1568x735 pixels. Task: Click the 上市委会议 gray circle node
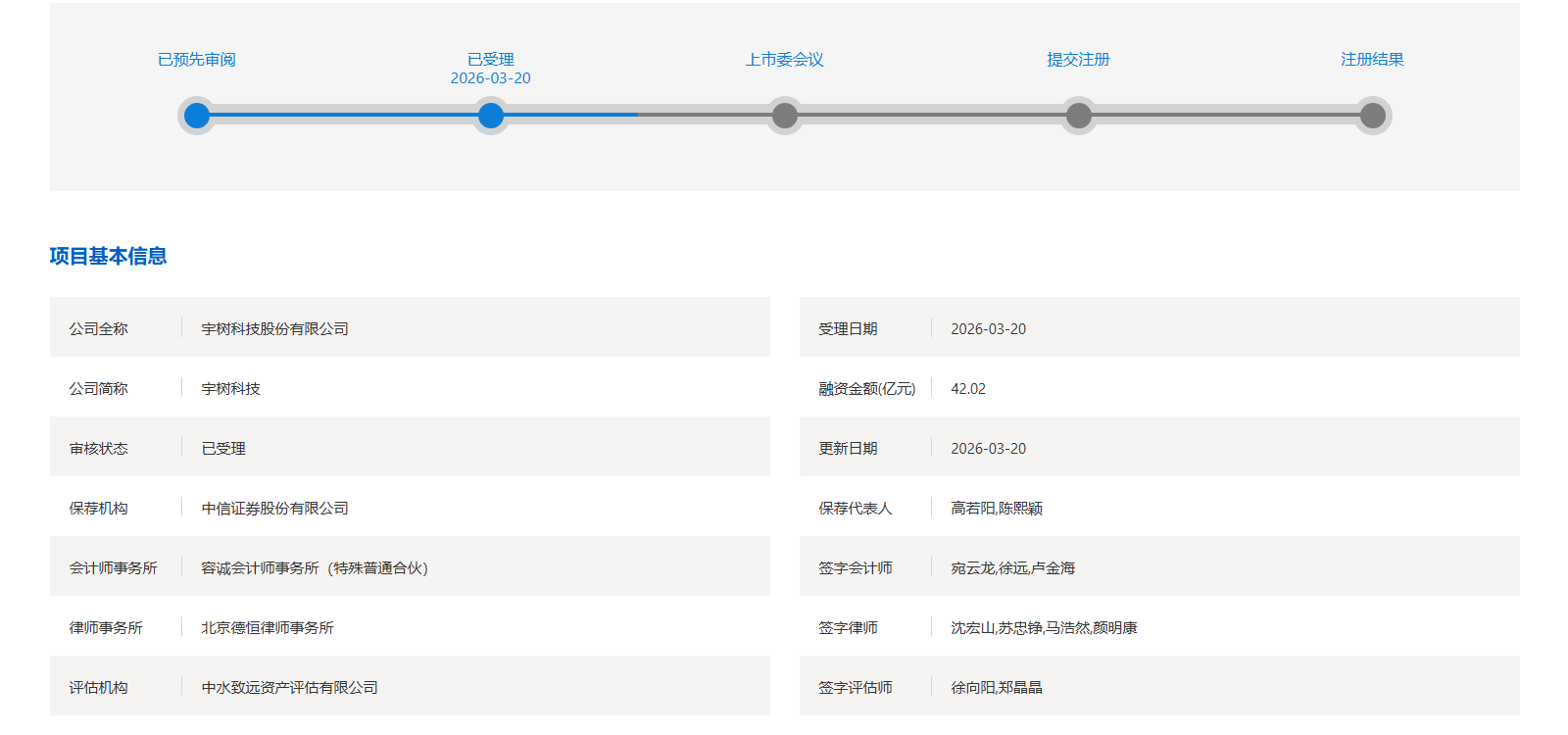point(785,116)
